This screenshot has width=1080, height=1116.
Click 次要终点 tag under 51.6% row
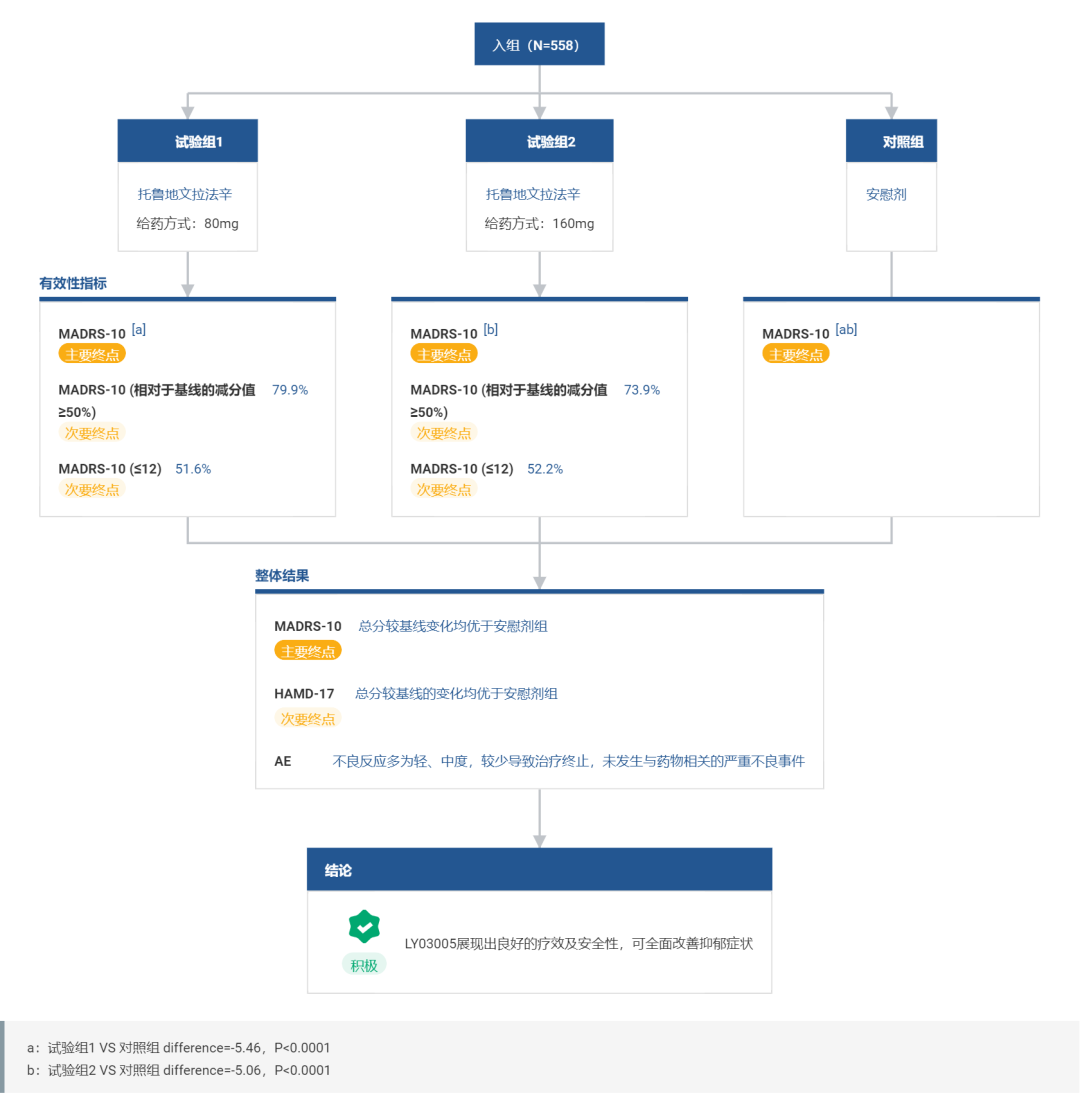(92, 489)
